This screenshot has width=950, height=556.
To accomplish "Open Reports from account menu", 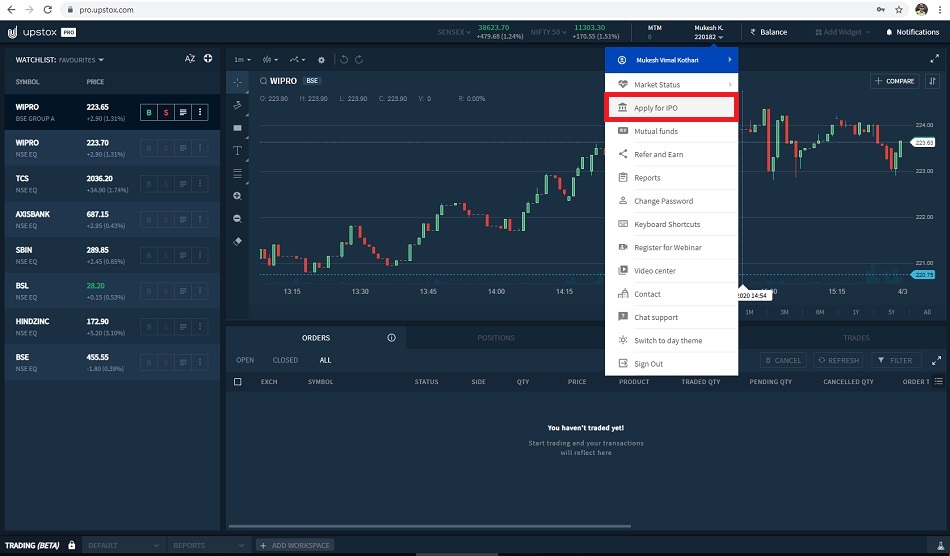I will (x=671, y=177).
